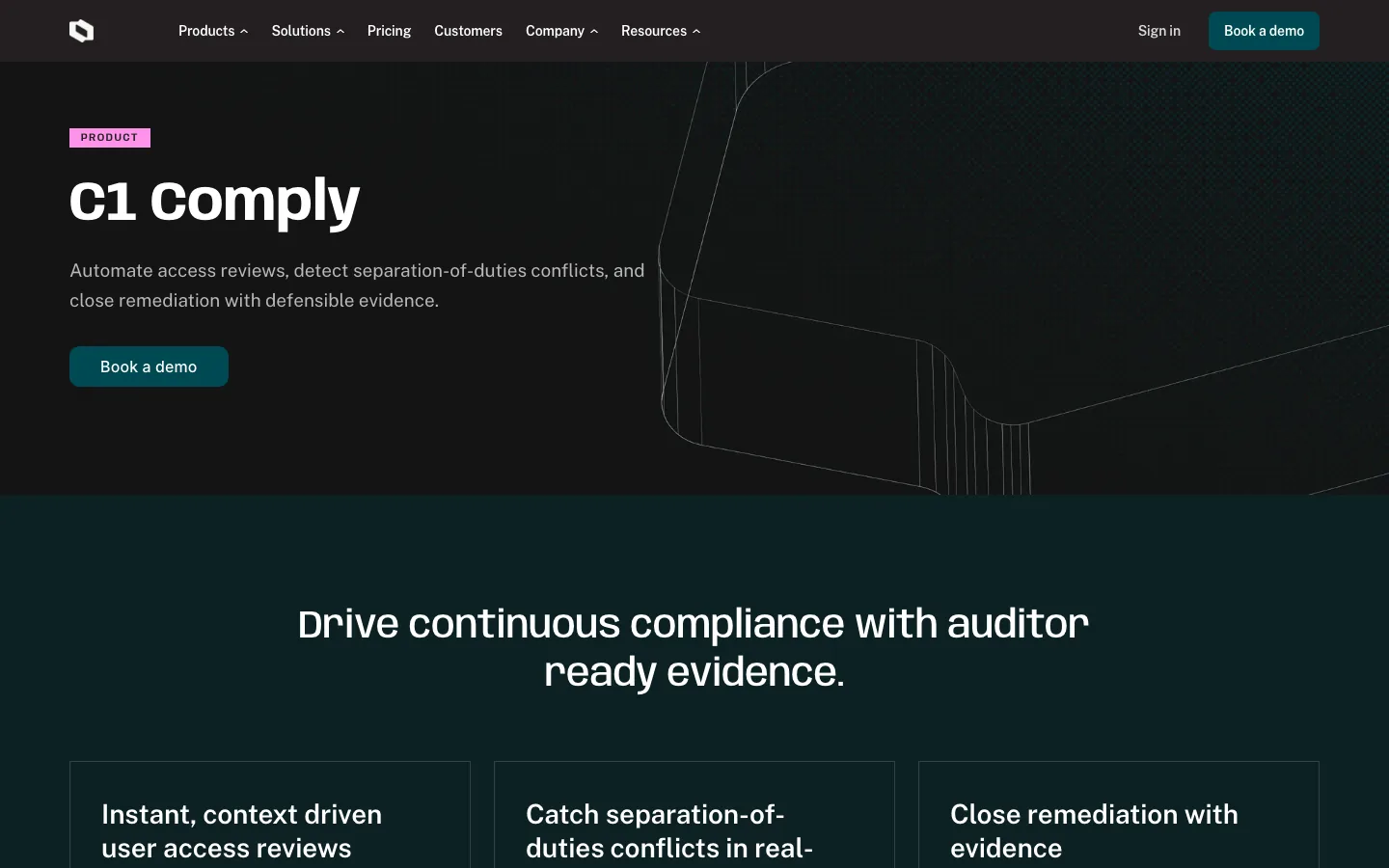Screen dimensions: 1389x868
Task: Open the 'Catch separation-of-duties conflicts' card
Action: [694, 815]
